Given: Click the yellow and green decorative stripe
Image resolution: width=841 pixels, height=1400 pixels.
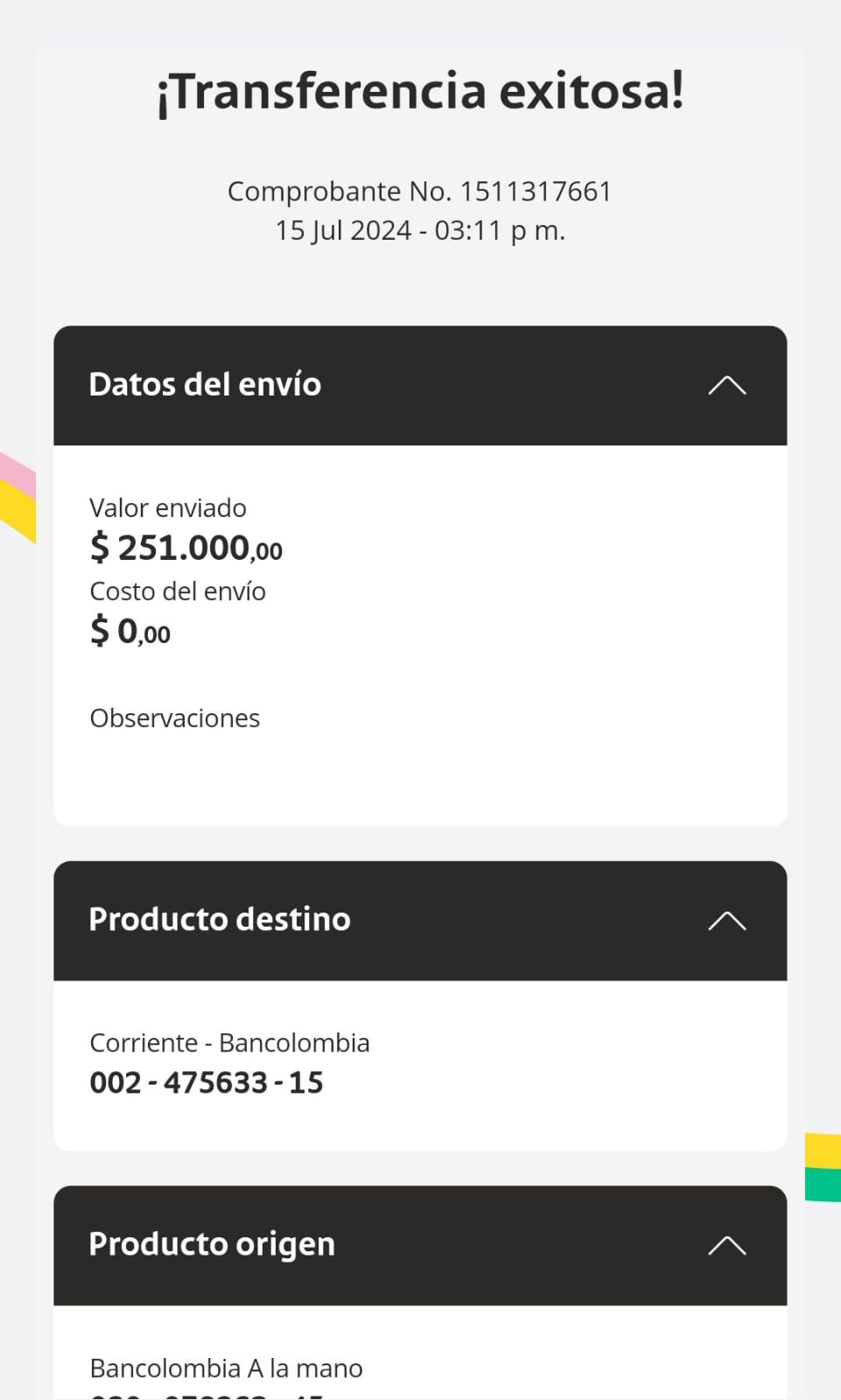Looking at the screenshot, I should [823, 1167].
